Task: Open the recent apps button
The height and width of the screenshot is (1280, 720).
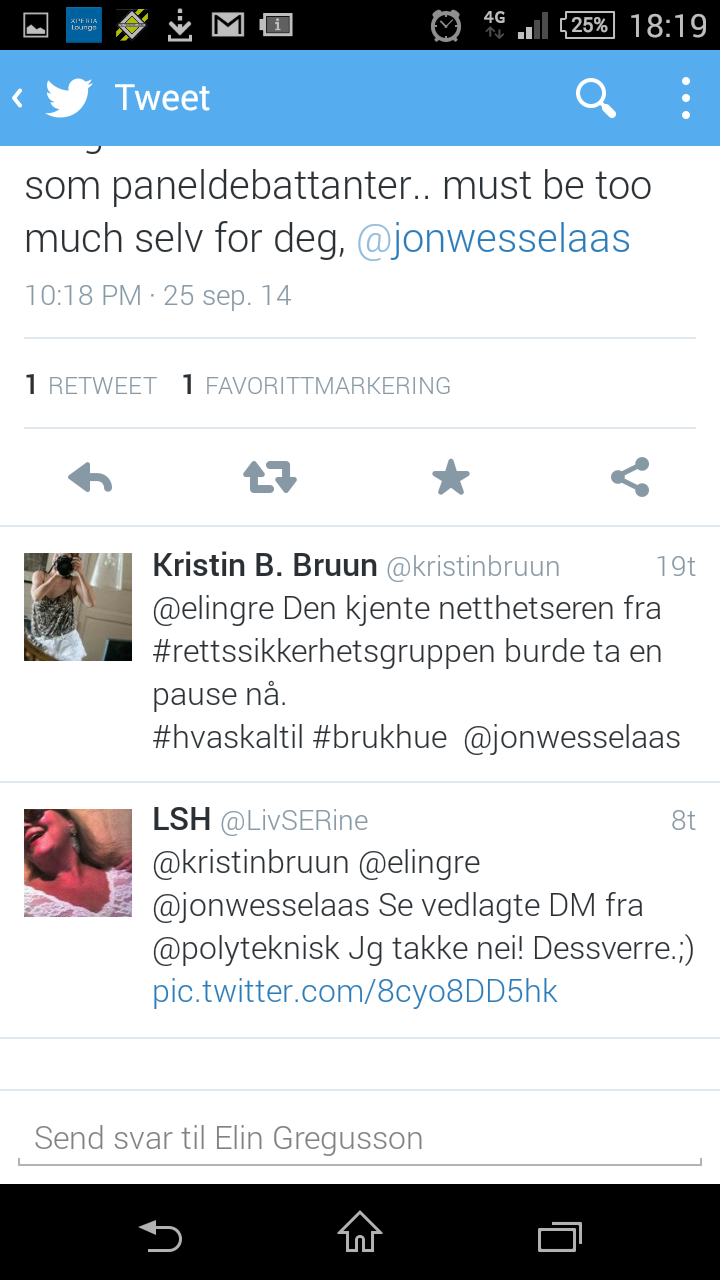Action: click(x=560, y=1237)
